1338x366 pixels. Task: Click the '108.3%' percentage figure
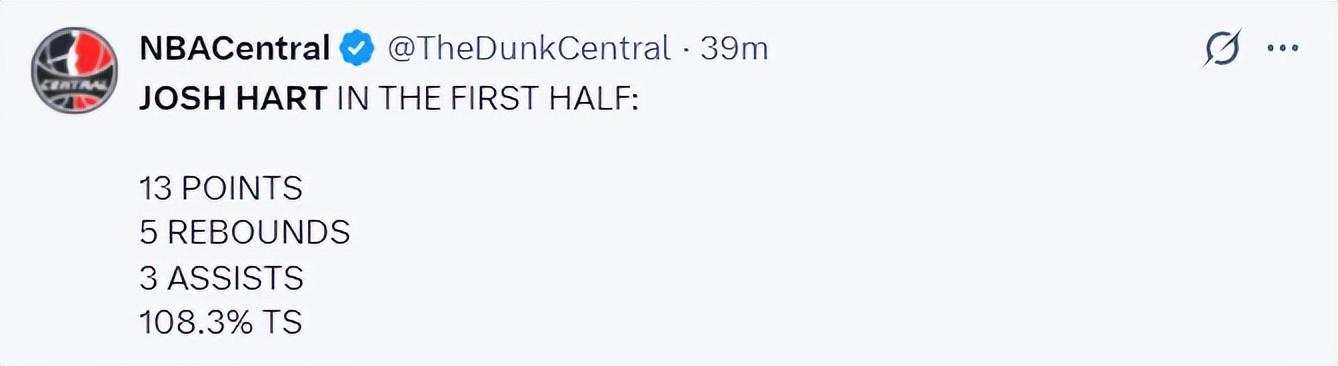point(195,322)
